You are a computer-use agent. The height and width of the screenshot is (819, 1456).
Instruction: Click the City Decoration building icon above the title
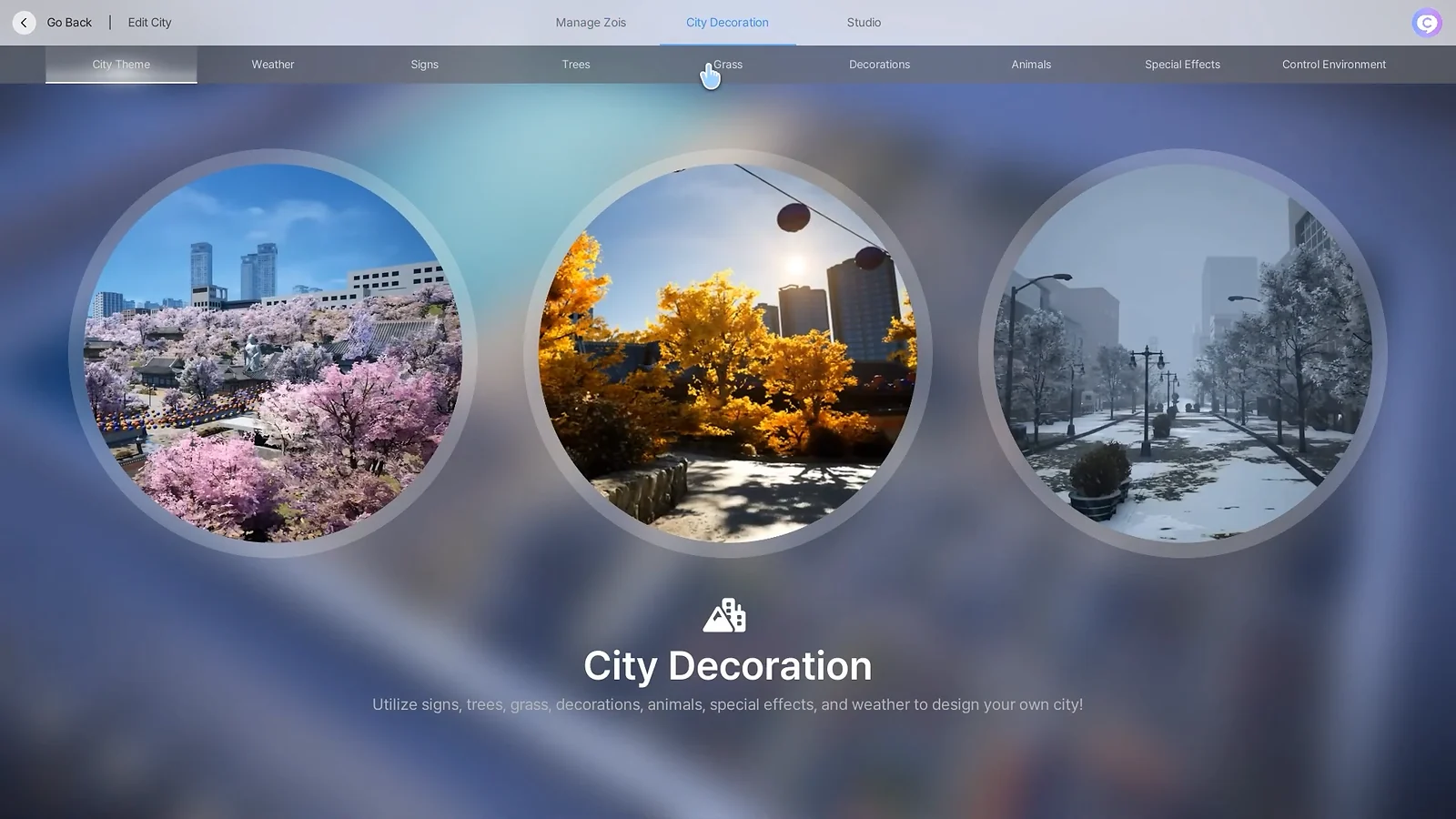[x=725, y=616]
